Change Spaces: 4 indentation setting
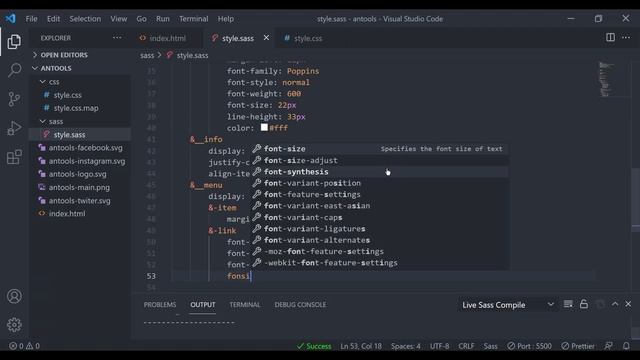 coord(405,346)
